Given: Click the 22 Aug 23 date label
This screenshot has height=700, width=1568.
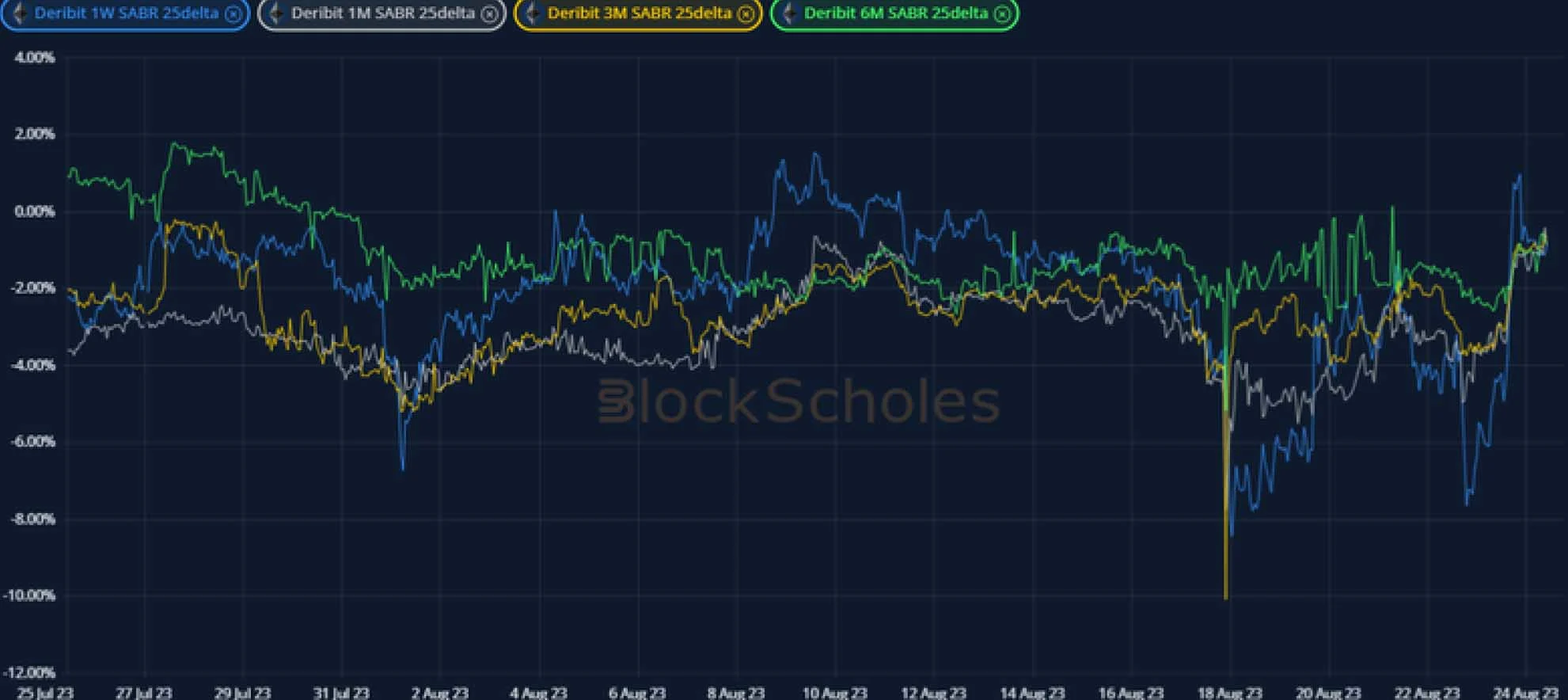Looking at the screenshot, I should point(1427,693).
